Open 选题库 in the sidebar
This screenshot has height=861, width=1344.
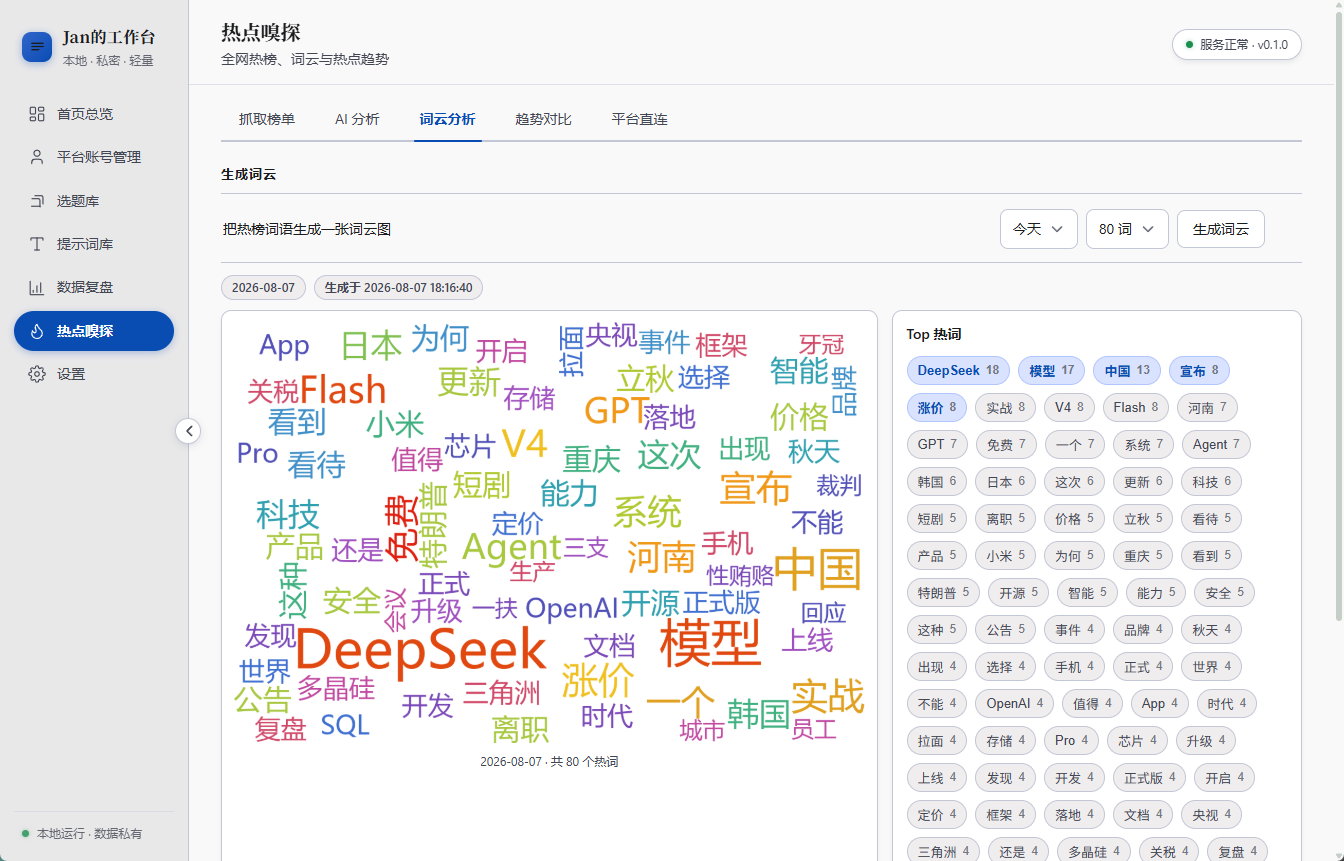pos(94,201)
